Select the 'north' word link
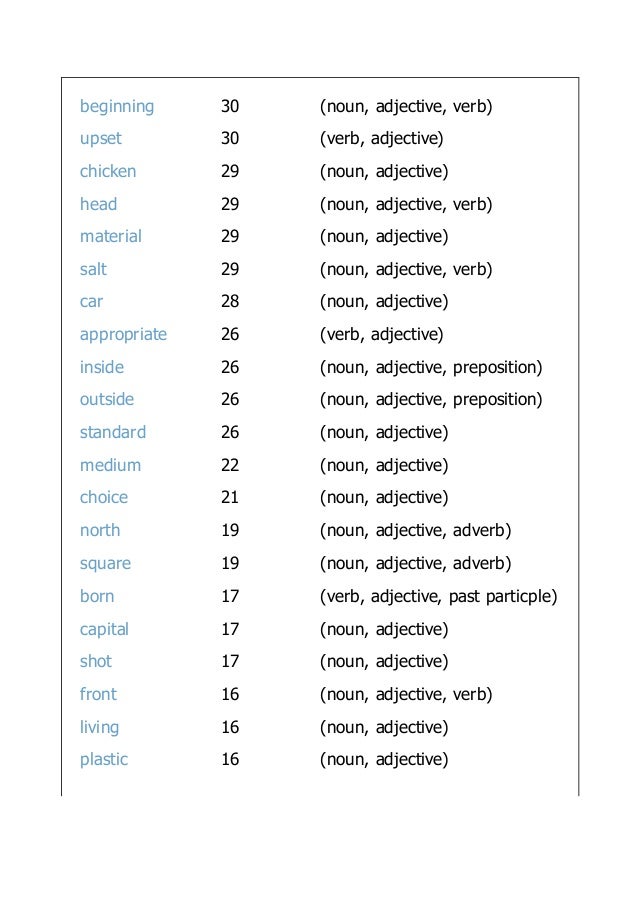638x903 pixels. click(x=100, y=530)
